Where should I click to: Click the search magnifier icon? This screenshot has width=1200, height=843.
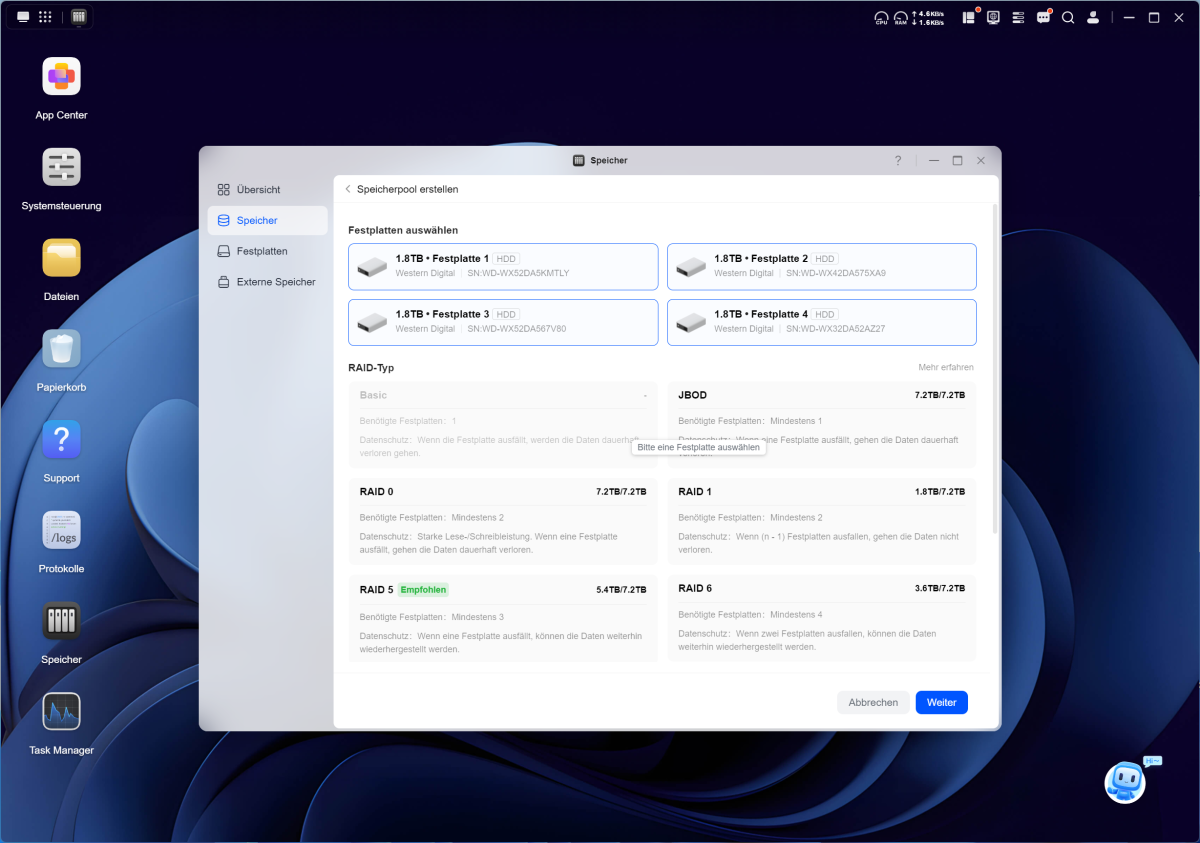click(1068, 17)
